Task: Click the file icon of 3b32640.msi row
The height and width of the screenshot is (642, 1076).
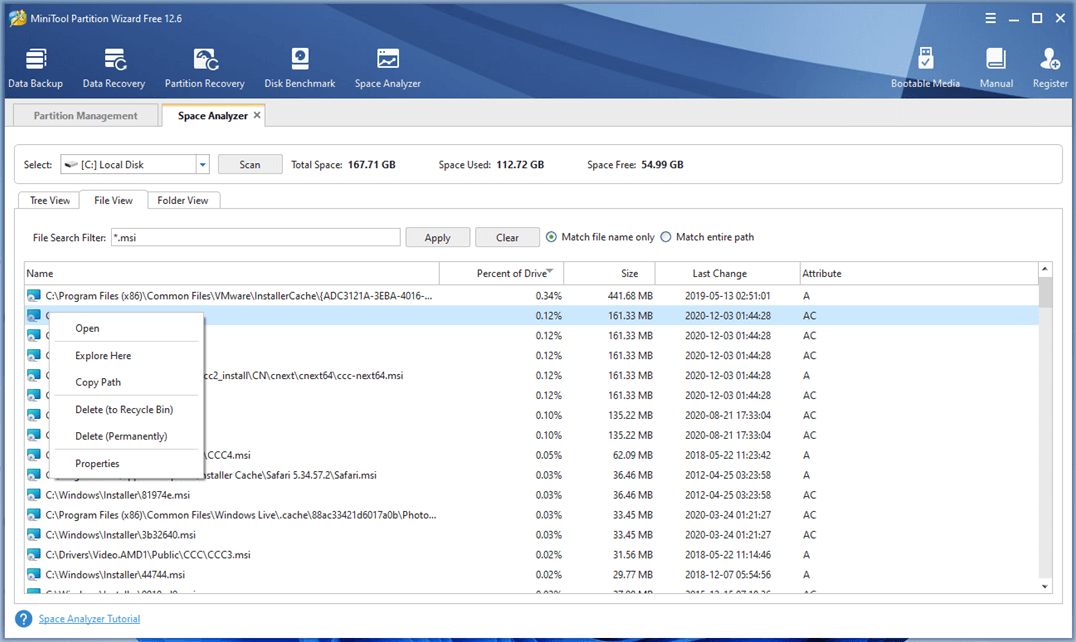Action: [x=34, y=534]
